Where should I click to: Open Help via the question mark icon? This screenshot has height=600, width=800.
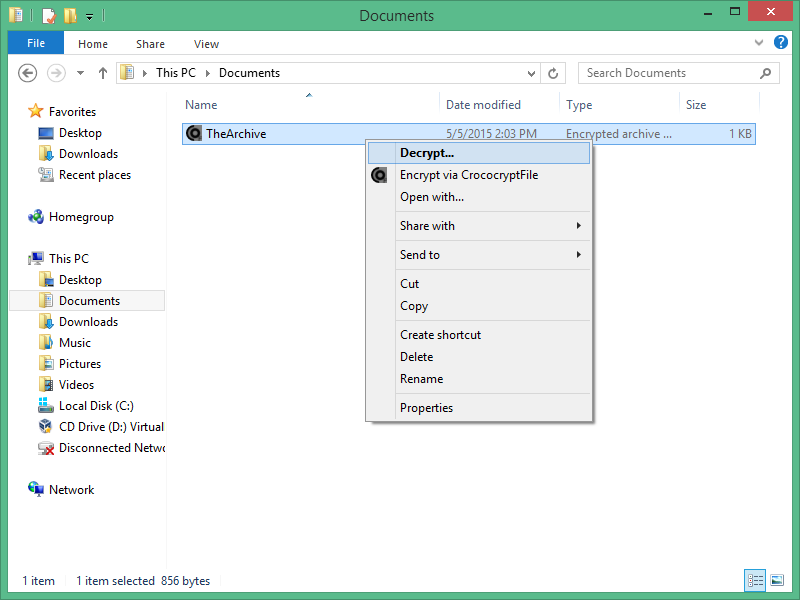tap(781, 43)
